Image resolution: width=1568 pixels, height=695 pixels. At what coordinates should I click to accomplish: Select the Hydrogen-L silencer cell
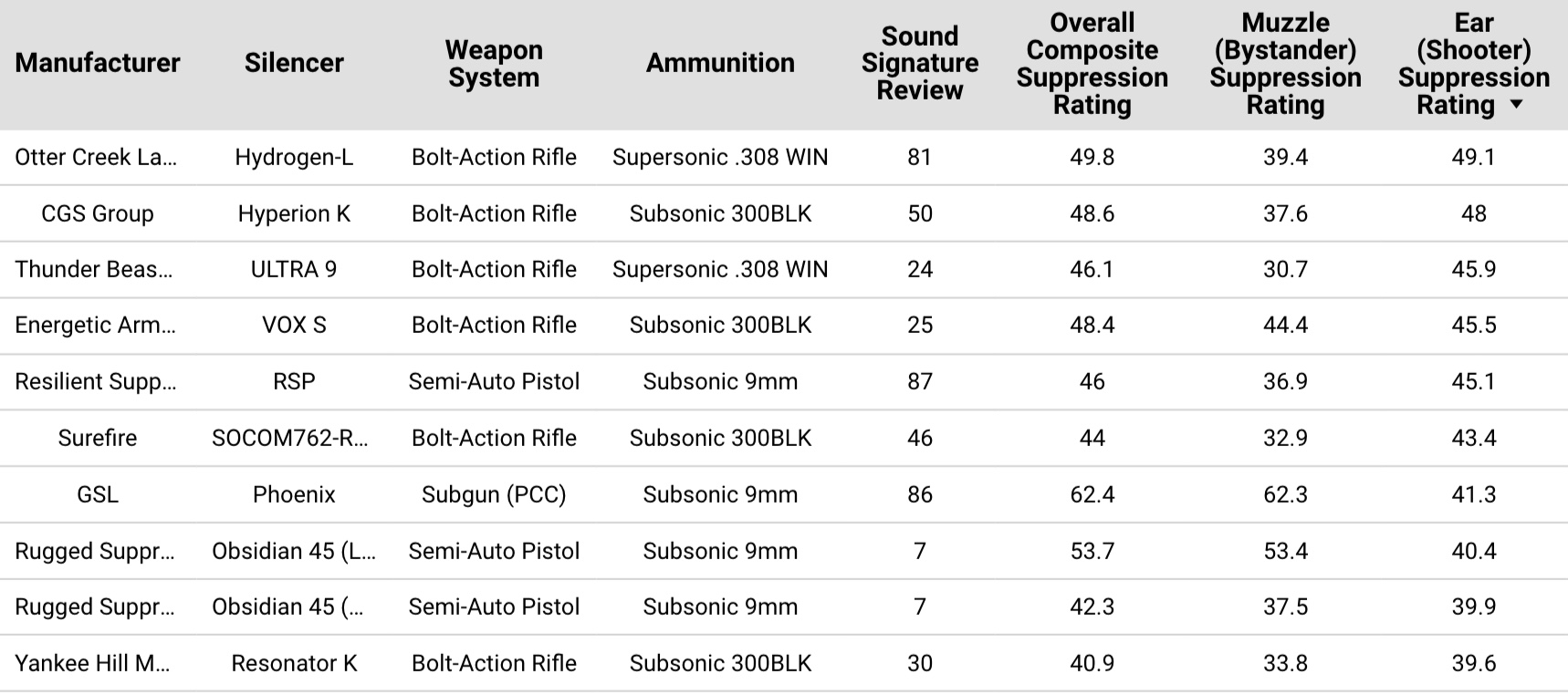tap(294, 157)
